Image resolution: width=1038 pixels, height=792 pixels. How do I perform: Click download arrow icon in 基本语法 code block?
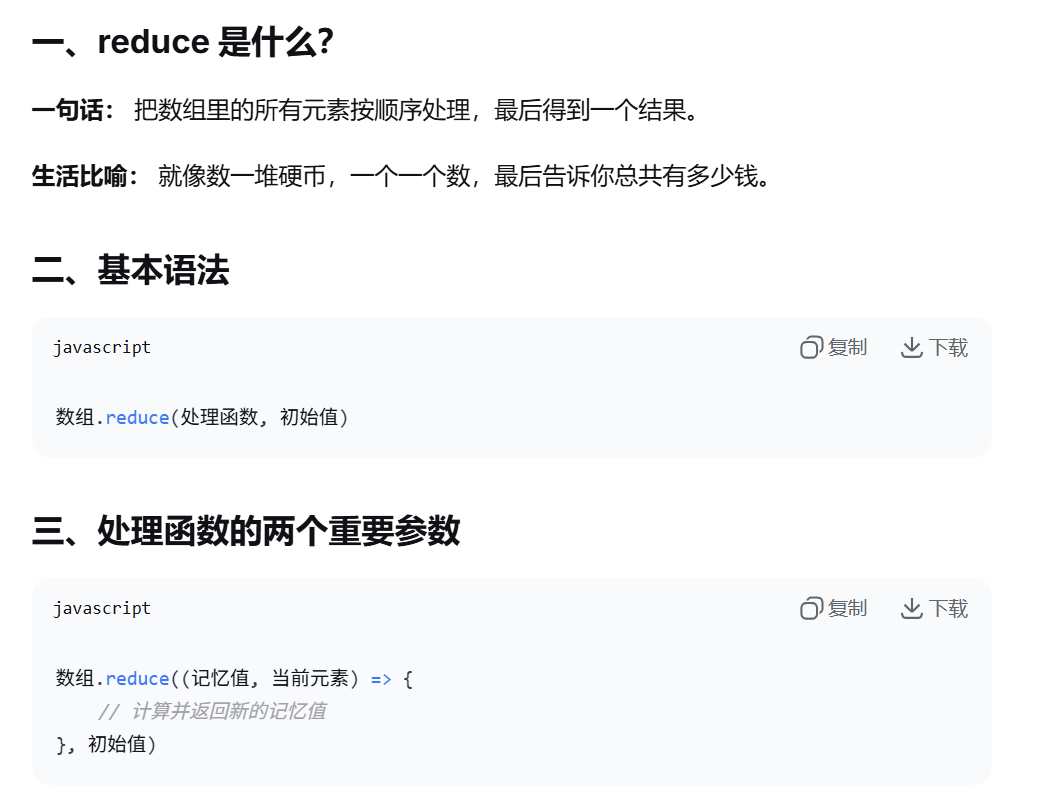(x=912, y=348)
